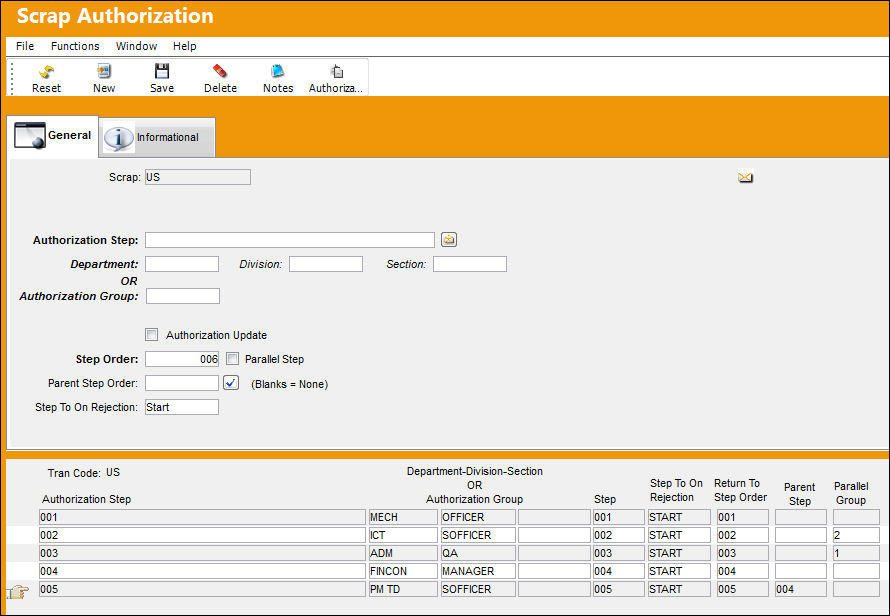Focus the Authorization Group field
The height and width of the screenshot is (616, 890).
[x=183, y=296]
